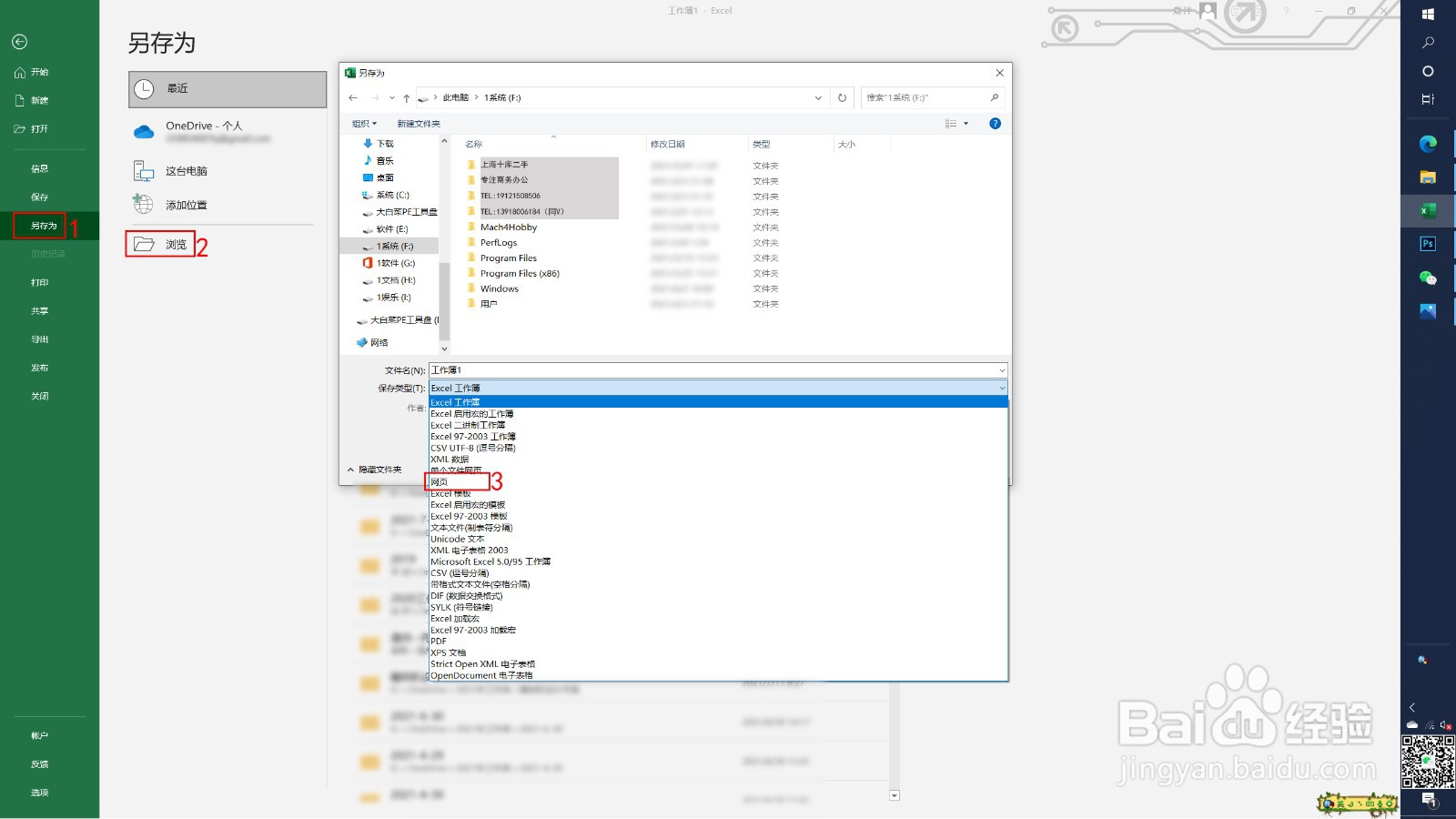
Task: Click 新建文件夹 (New folder)
Action: [x=419, y=124]
